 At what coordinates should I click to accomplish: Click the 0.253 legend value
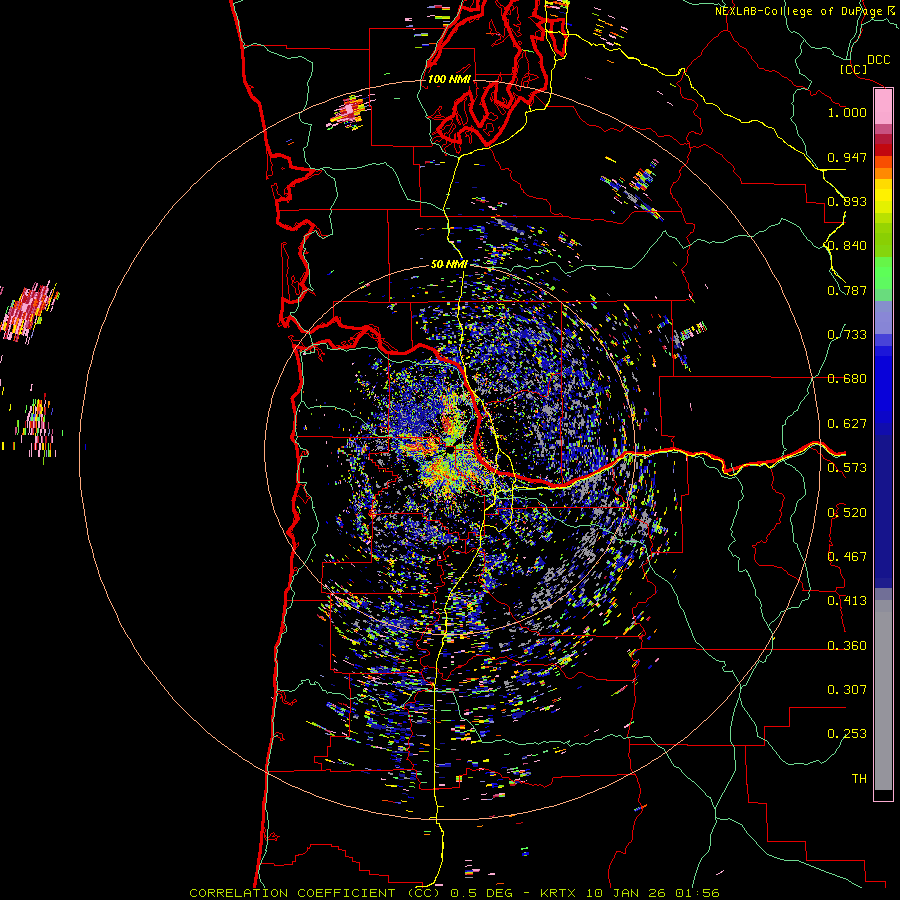[x=847, y=734]
